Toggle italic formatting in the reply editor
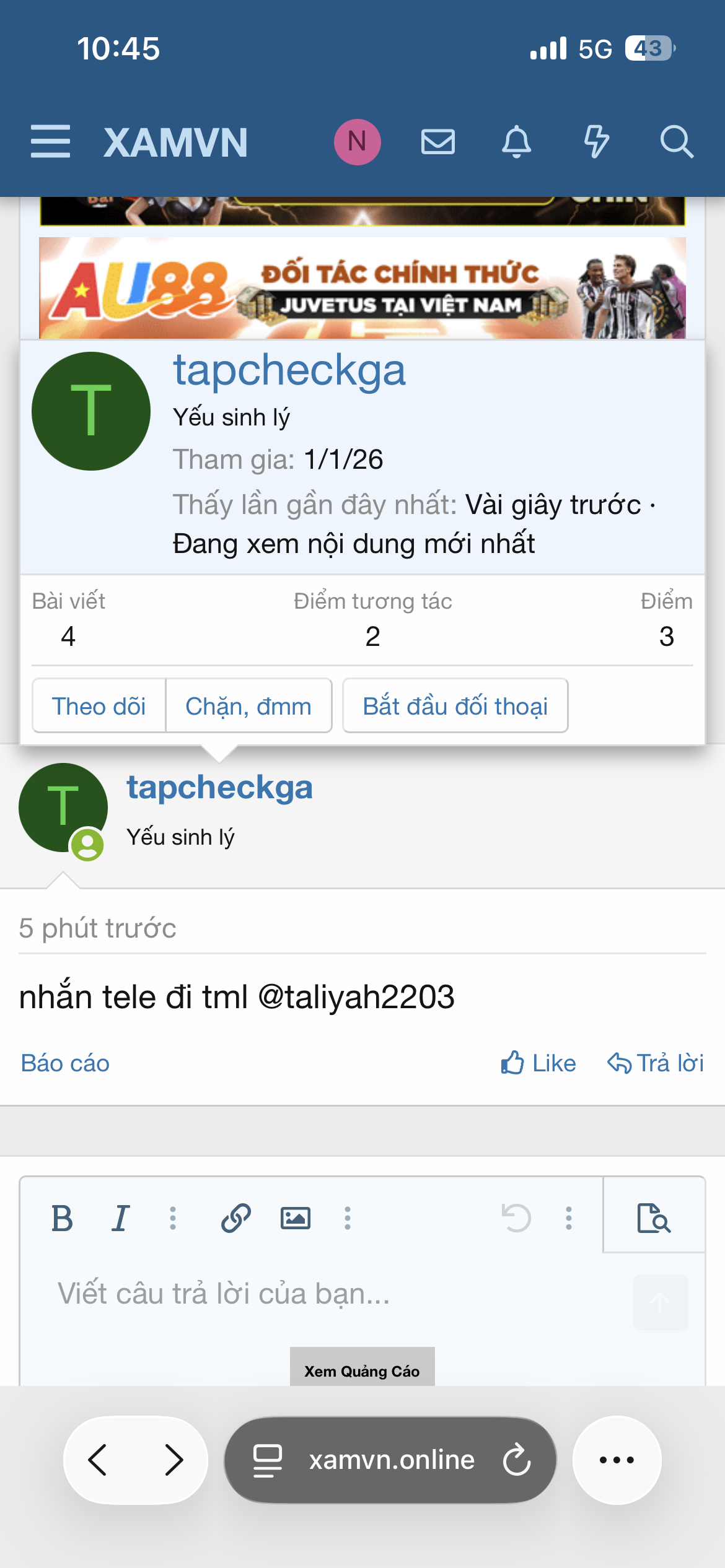This screenshot has height=1568, width=725. click(x=120, y=1217)
